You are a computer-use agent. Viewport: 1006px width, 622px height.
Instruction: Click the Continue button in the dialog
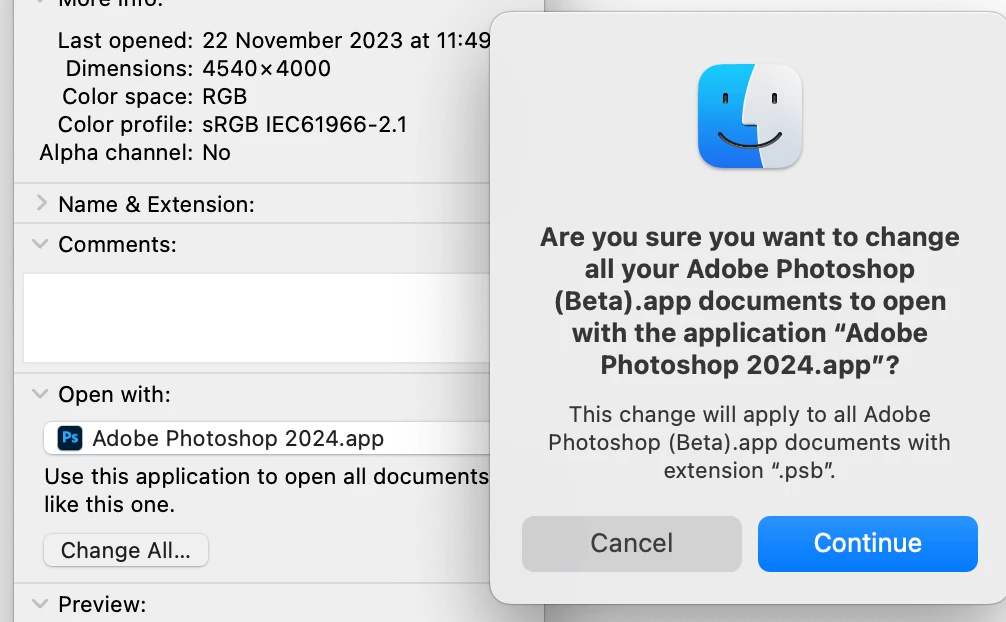click(867, 544)
